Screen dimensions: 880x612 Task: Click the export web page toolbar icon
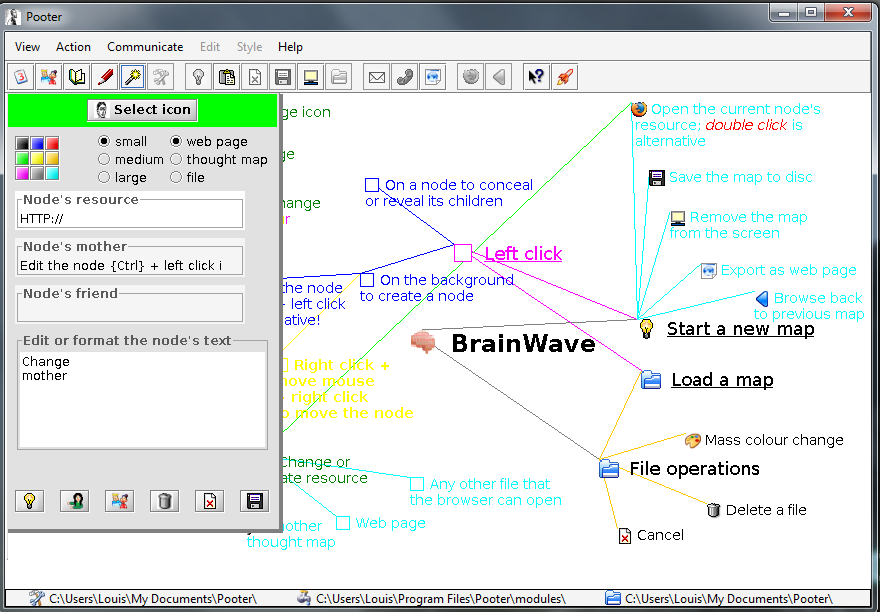[433, 77]
